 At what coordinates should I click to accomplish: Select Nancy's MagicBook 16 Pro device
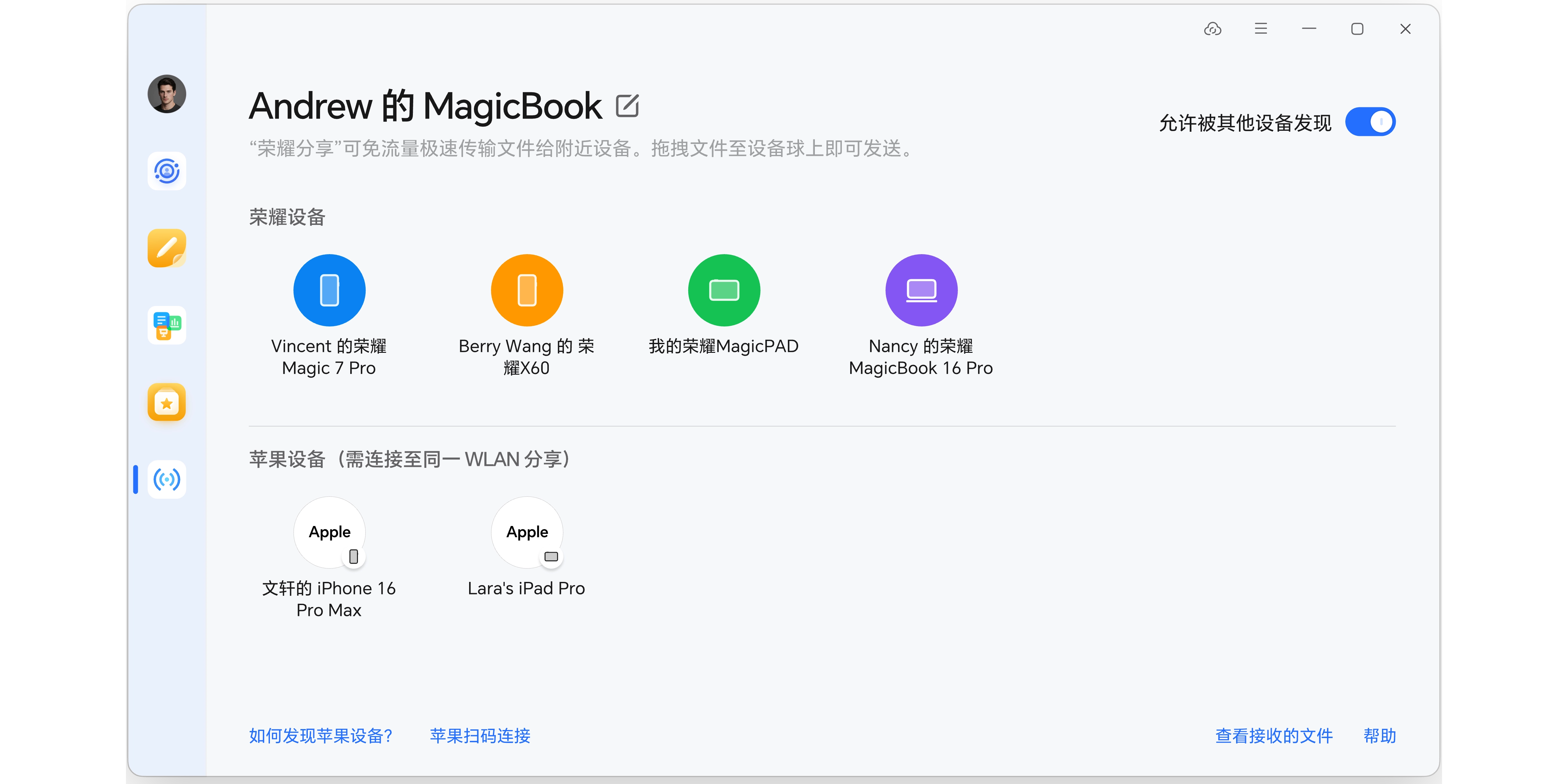click(x=921, y=290)
